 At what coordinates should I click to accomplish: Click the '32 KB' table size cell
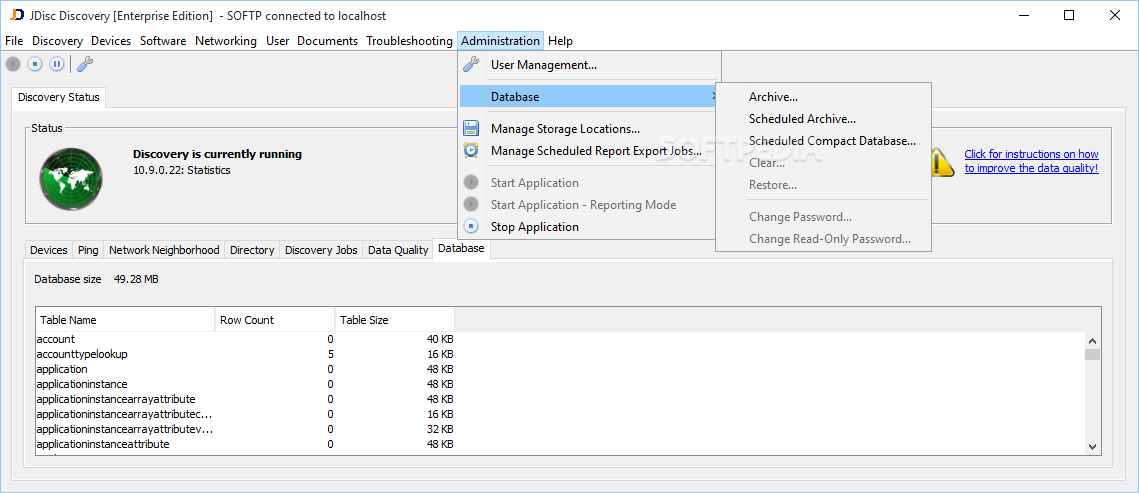[440, 429]
